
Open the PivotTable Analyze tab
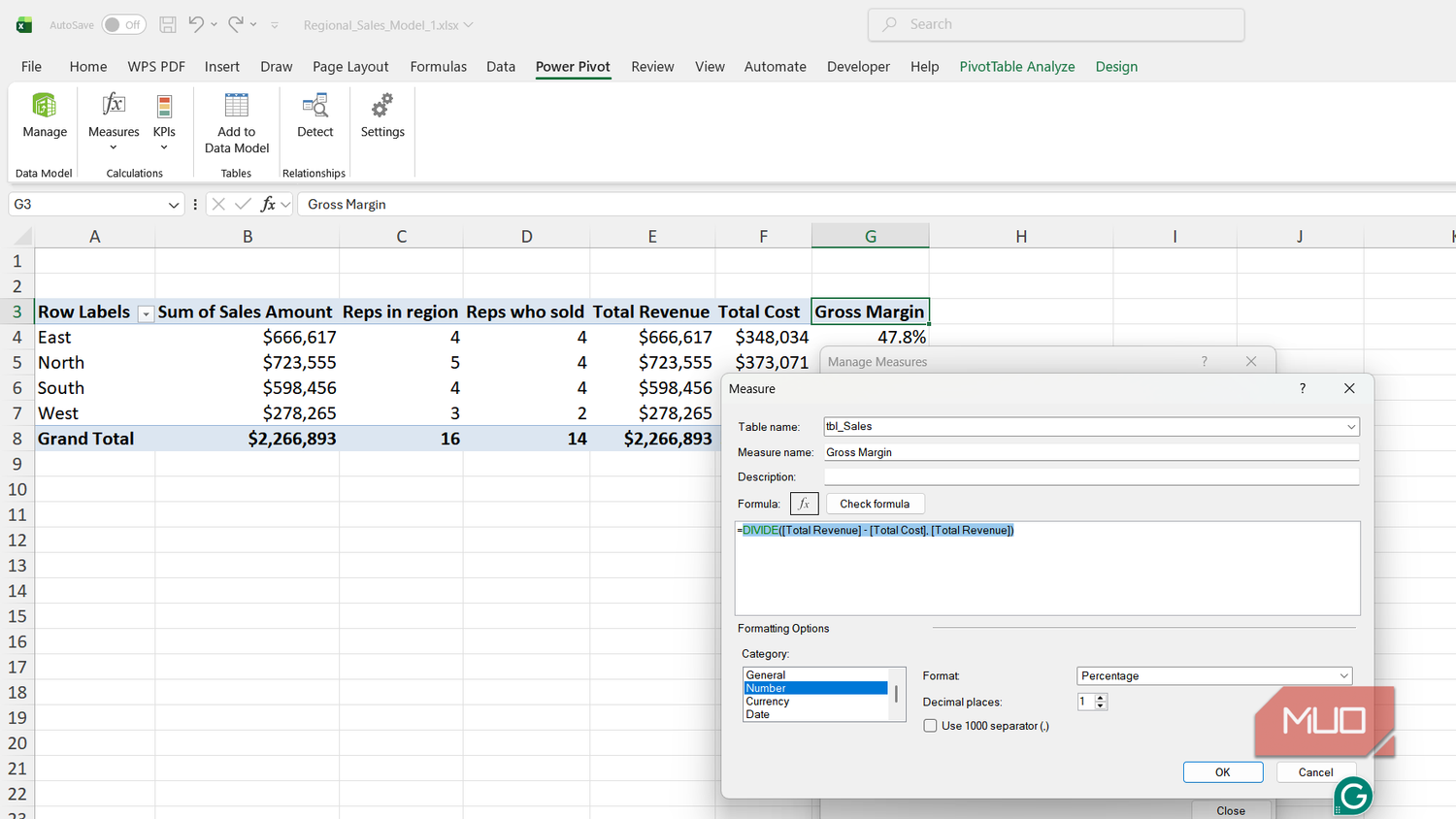point(1017,67)
